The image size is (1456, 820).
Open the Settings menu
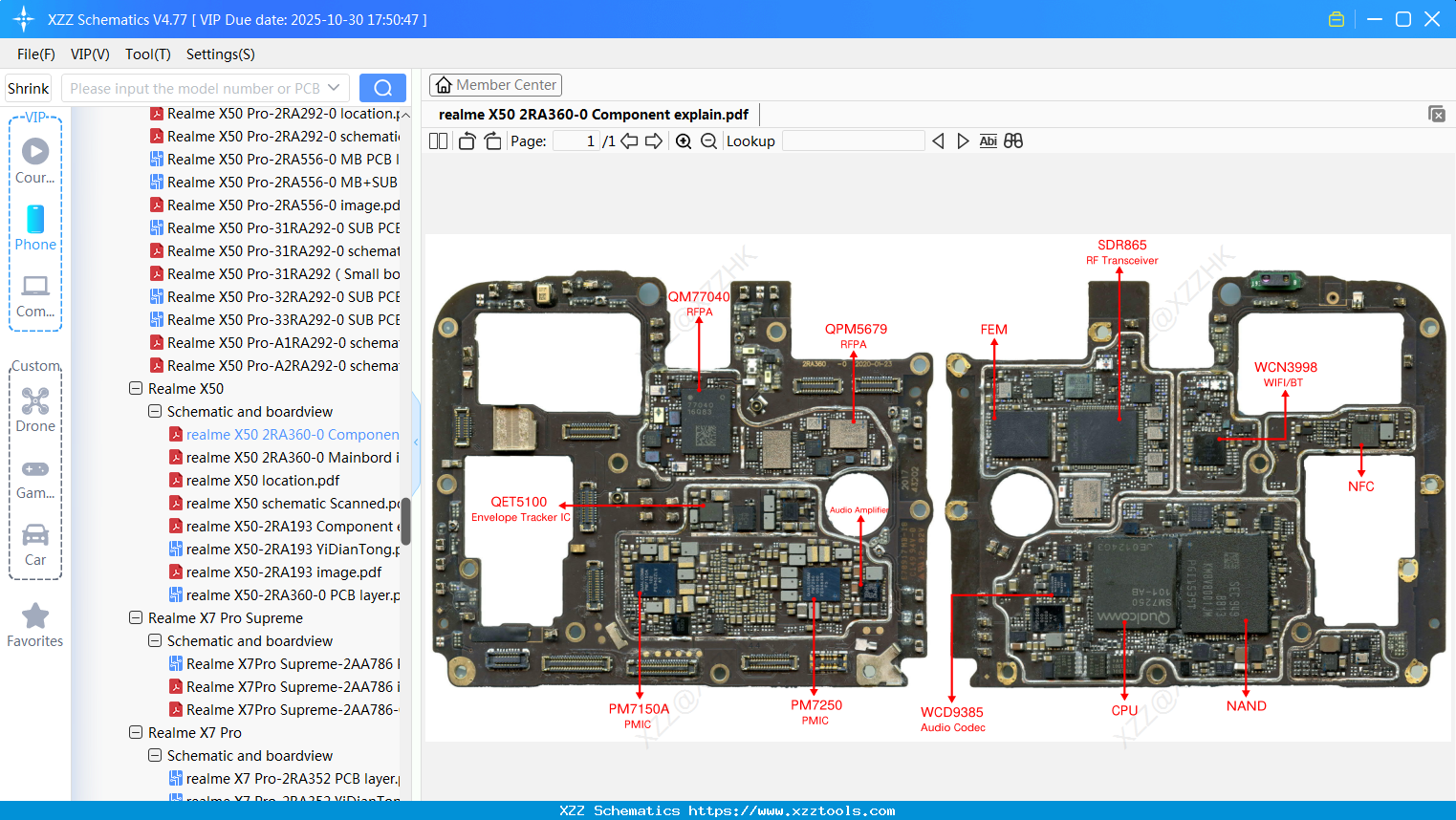point(220,54)
